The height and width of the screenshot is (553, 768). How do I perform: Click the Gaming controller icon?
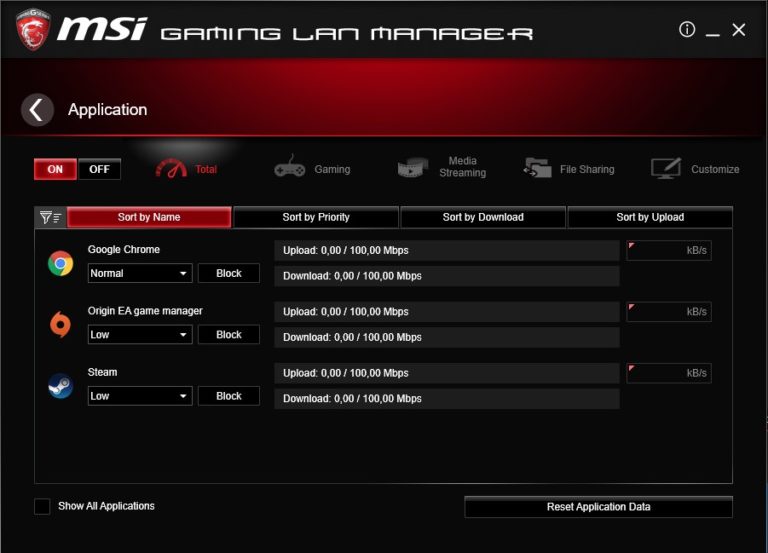[x=289, y=168]
